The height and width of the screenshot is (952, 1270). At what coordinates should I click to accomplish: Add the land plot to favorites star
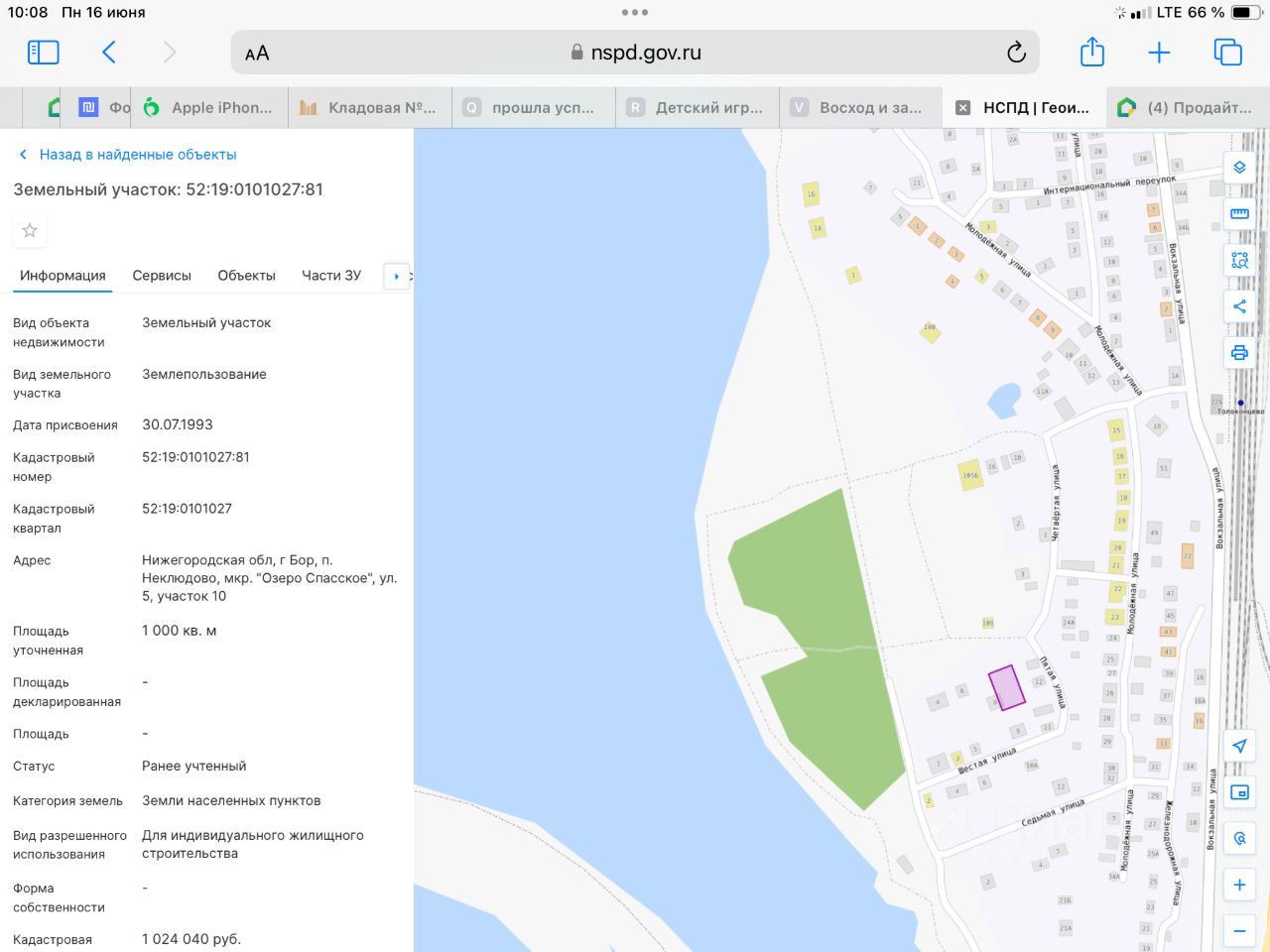(x=30, y=231)
